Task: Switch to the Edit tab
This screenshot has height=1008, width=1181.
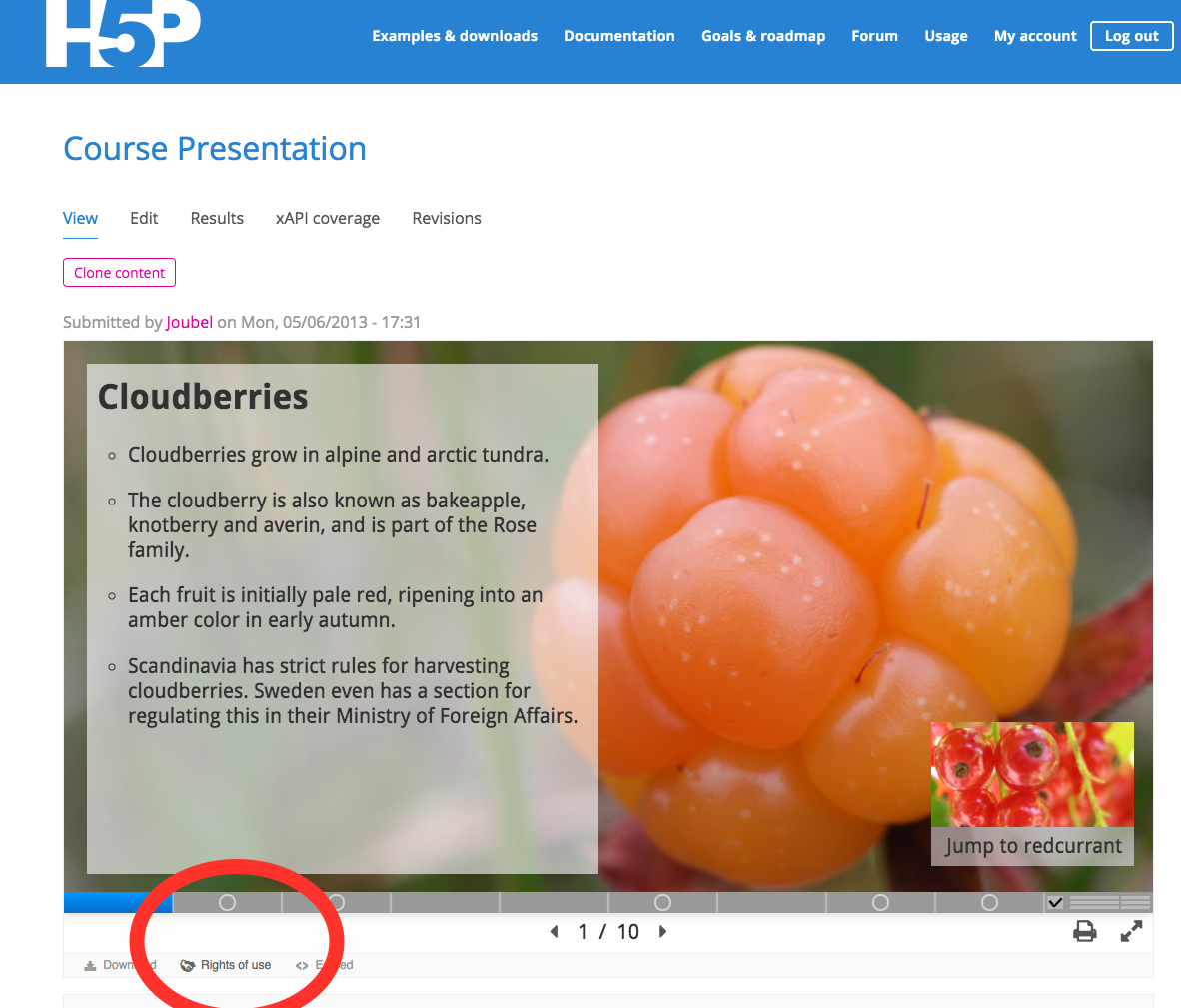Action: [x=144, y=219]
